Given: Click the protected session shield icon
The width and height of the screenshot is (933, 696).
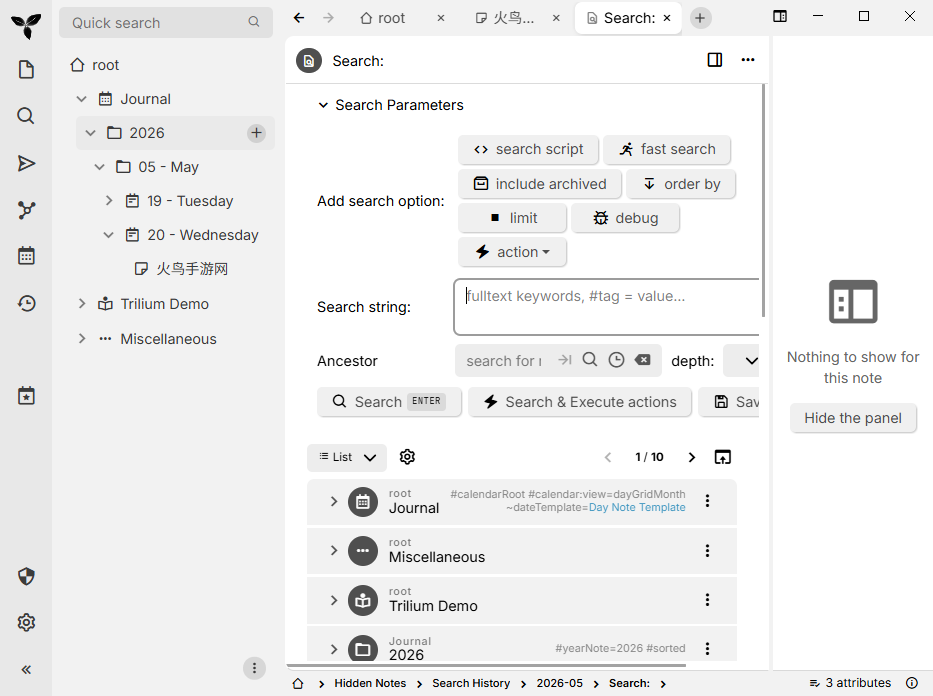Looking at the screenshot, I should point(26,576).
